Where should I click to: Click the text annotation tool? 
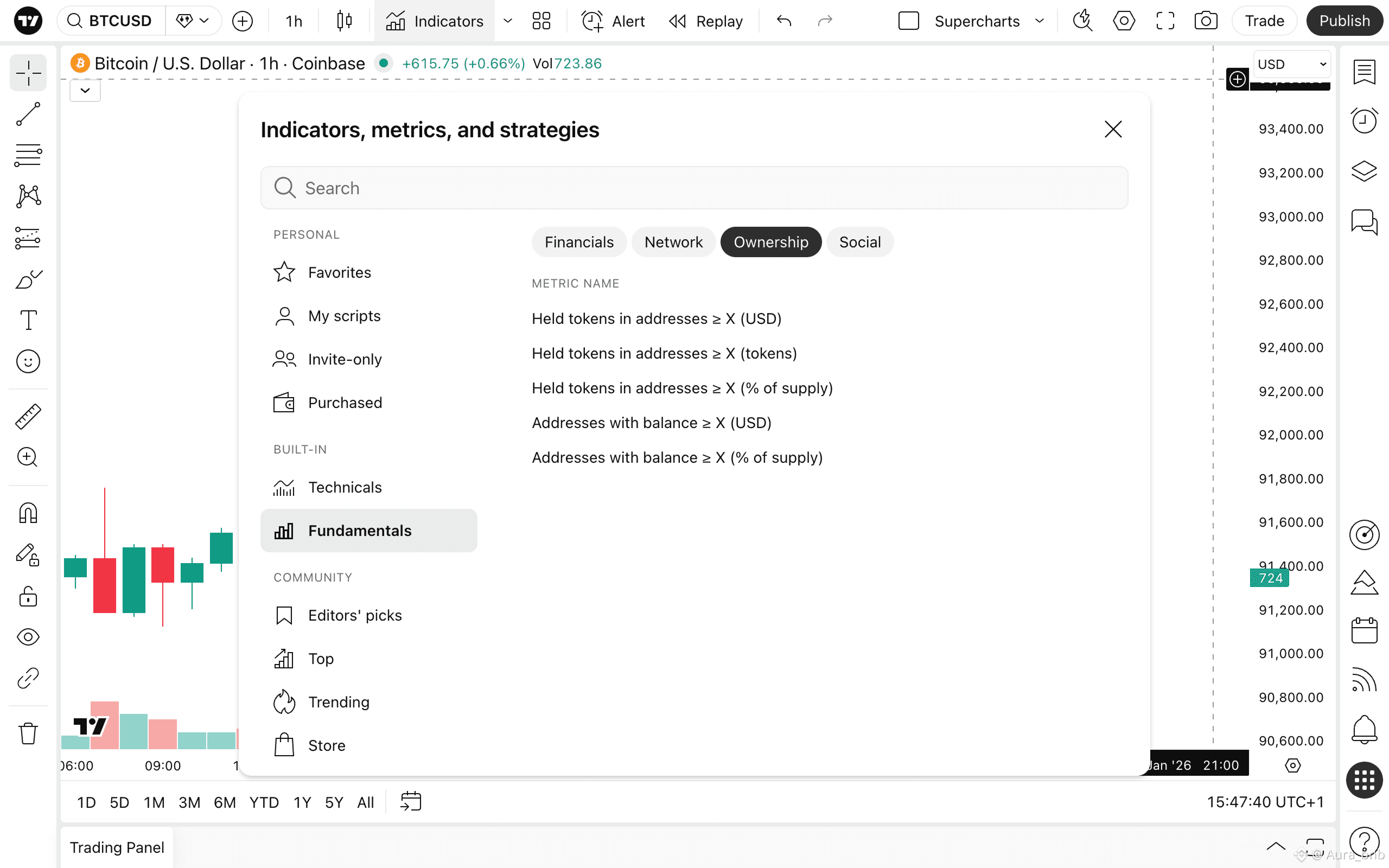(x=28, y=320)
